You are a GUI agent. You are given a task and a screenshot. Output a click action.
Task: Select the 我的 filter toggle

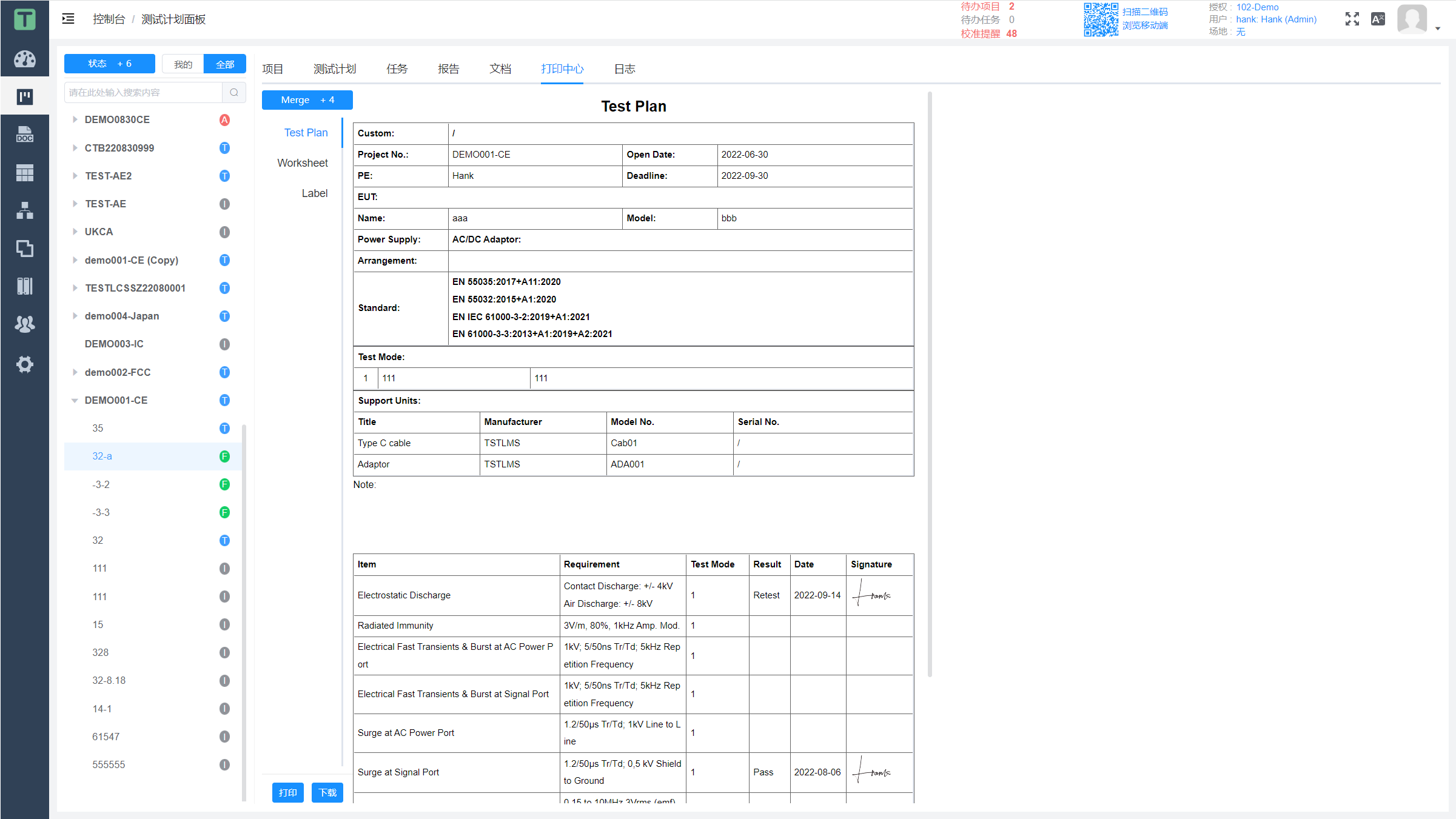click(183, 64)
